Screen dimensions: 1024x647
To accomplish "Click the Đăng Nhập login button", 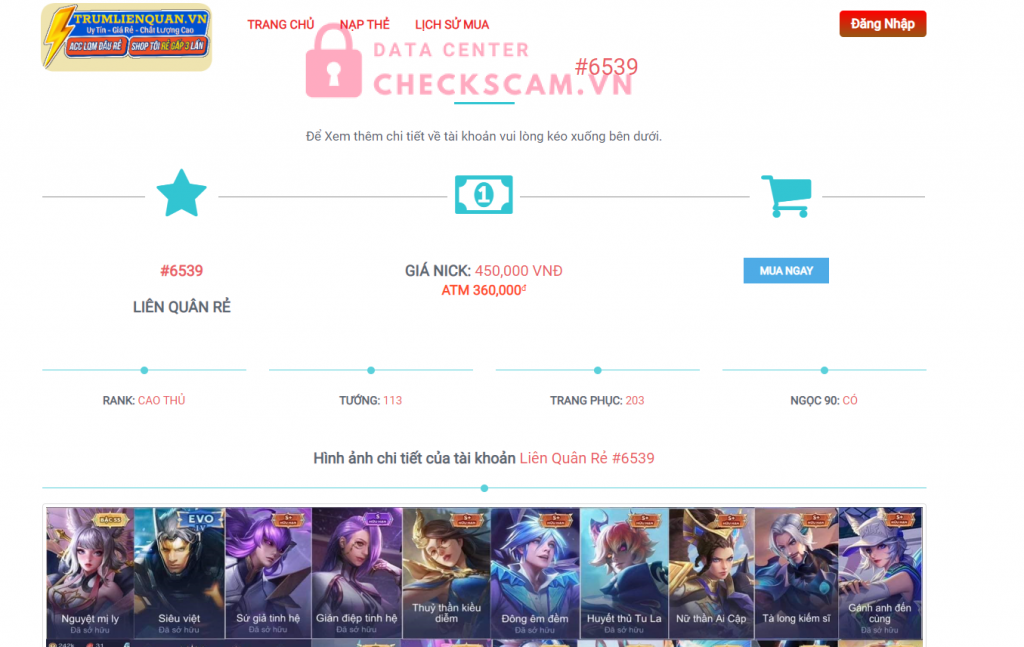I will 882,24.
